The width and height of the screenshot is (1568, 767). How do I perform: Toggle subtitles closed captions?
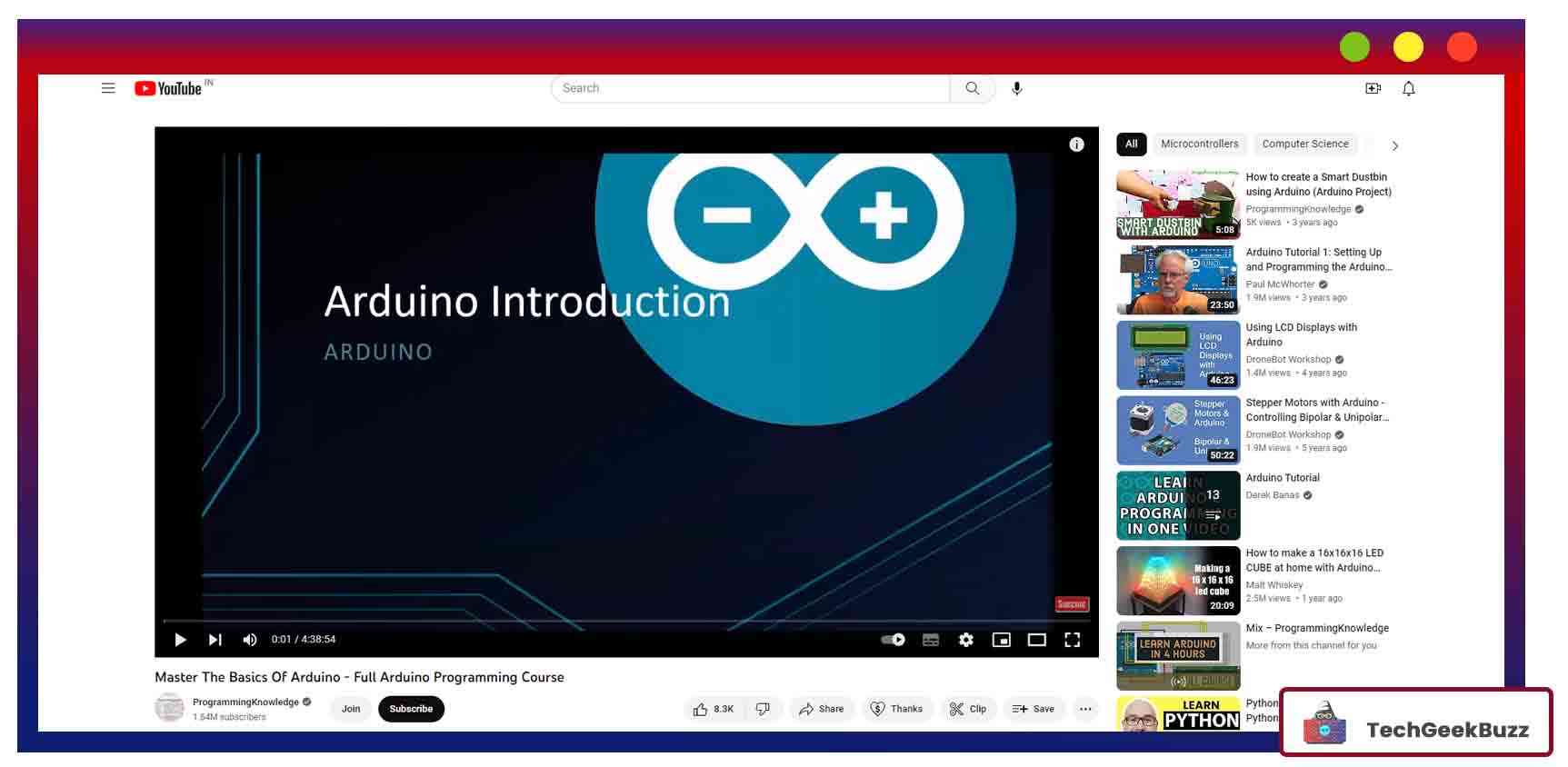point(930,640)
